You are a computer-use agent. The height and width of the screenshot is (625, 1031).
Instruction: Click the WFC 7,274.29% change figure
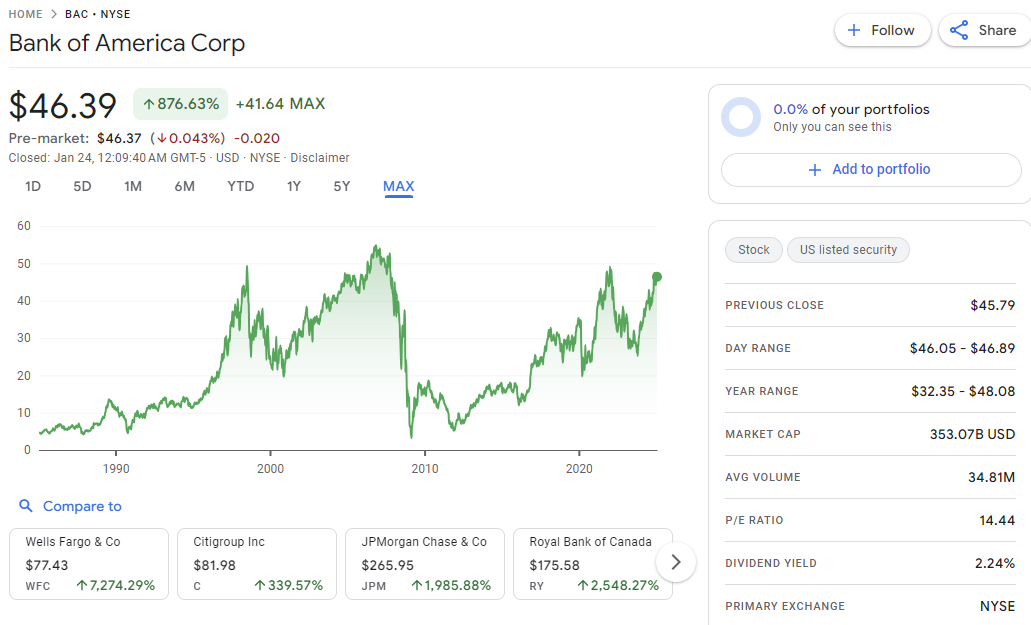[116, 585]
